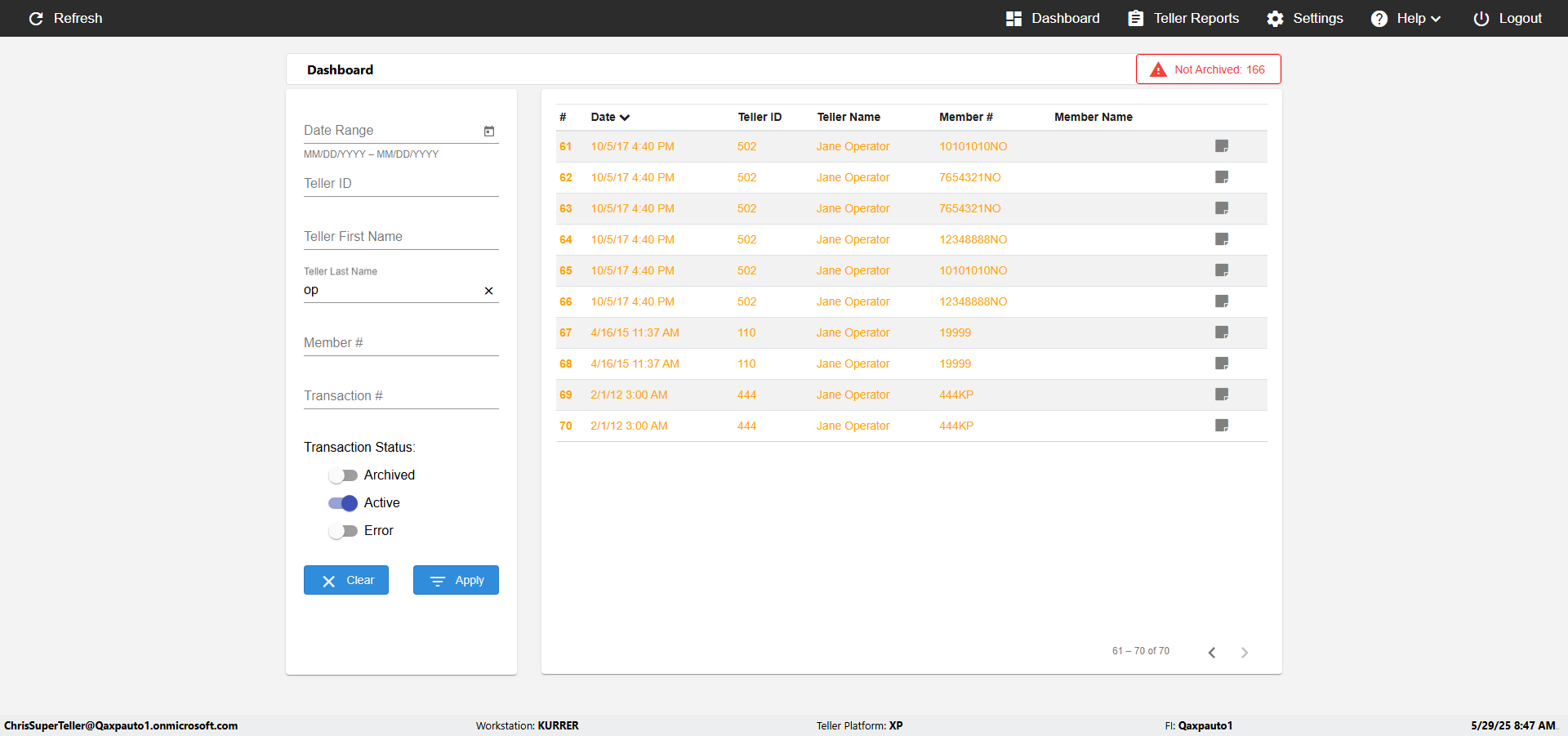Focus the Member # input field

click(x=401, y=343)
